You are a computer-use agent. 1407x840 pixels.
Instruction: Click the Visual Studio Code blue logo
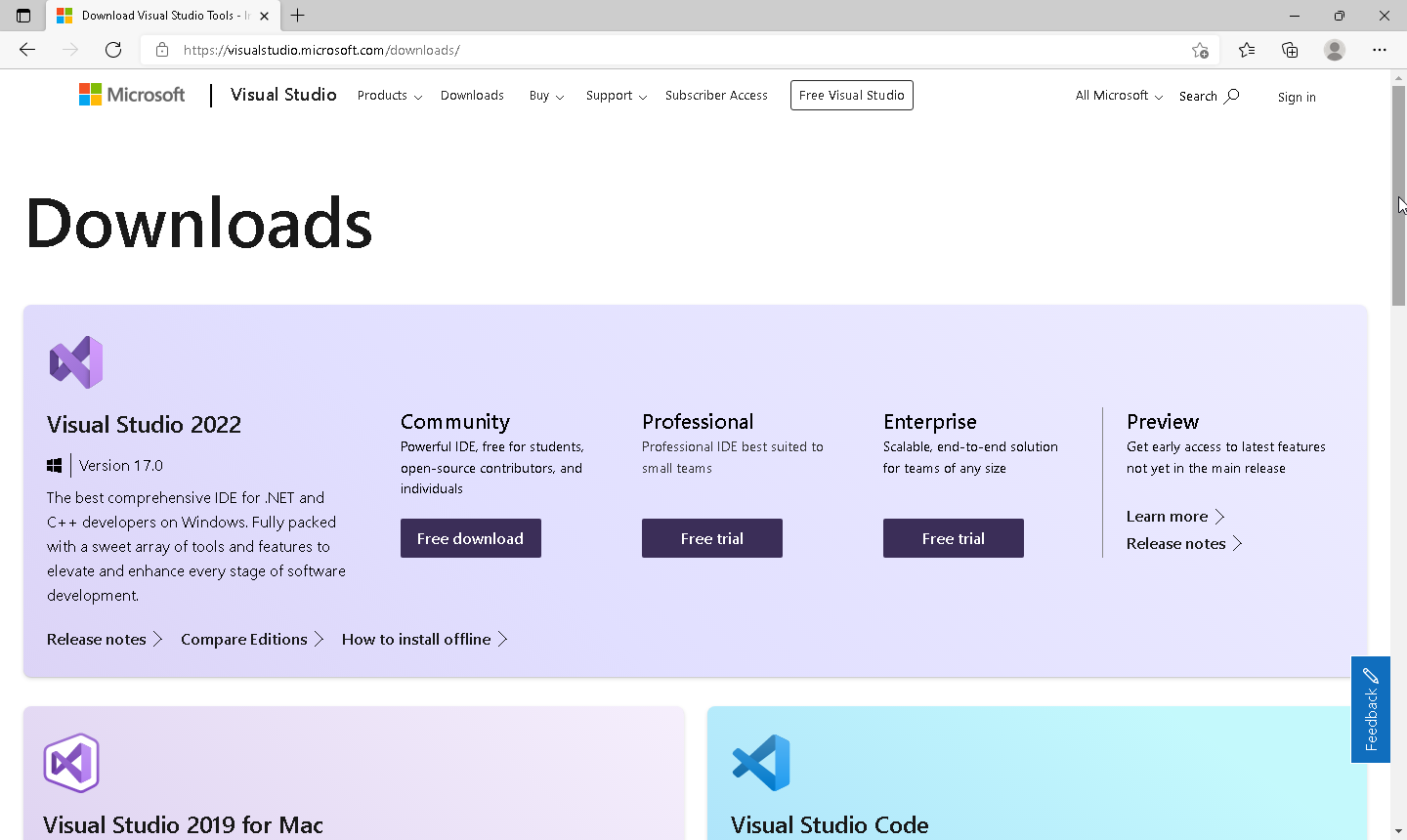tap(762, 762)
